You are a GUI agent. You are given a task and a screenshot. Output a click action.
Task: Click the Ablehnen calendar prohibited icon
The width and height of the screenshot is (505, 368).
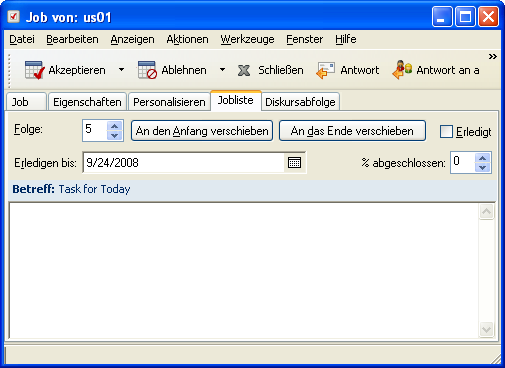pyautogui.click(x=147, y=70)
